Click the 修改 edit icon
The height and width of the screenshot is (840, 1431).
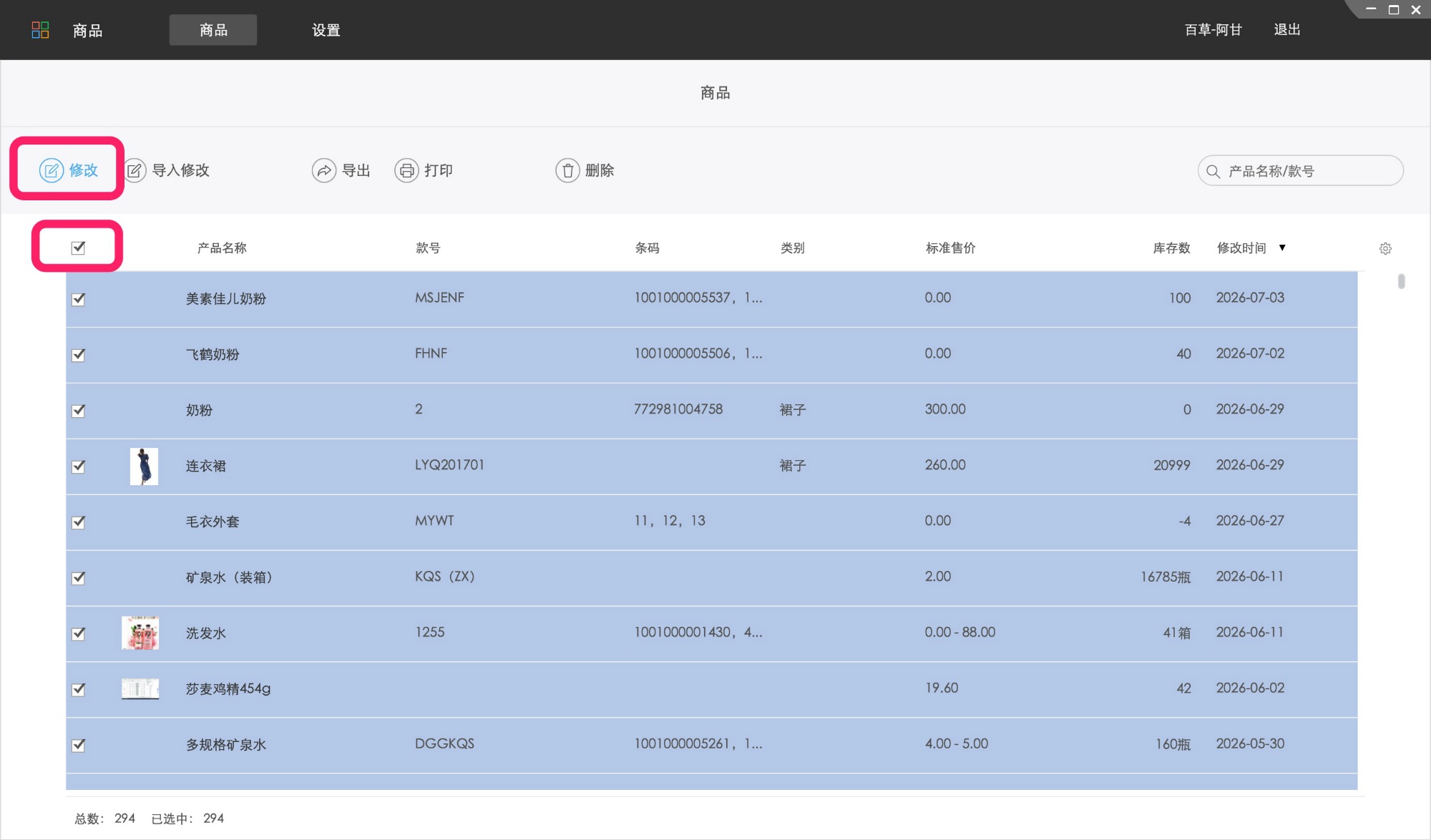pyautogui.click(x=52, y=170)
